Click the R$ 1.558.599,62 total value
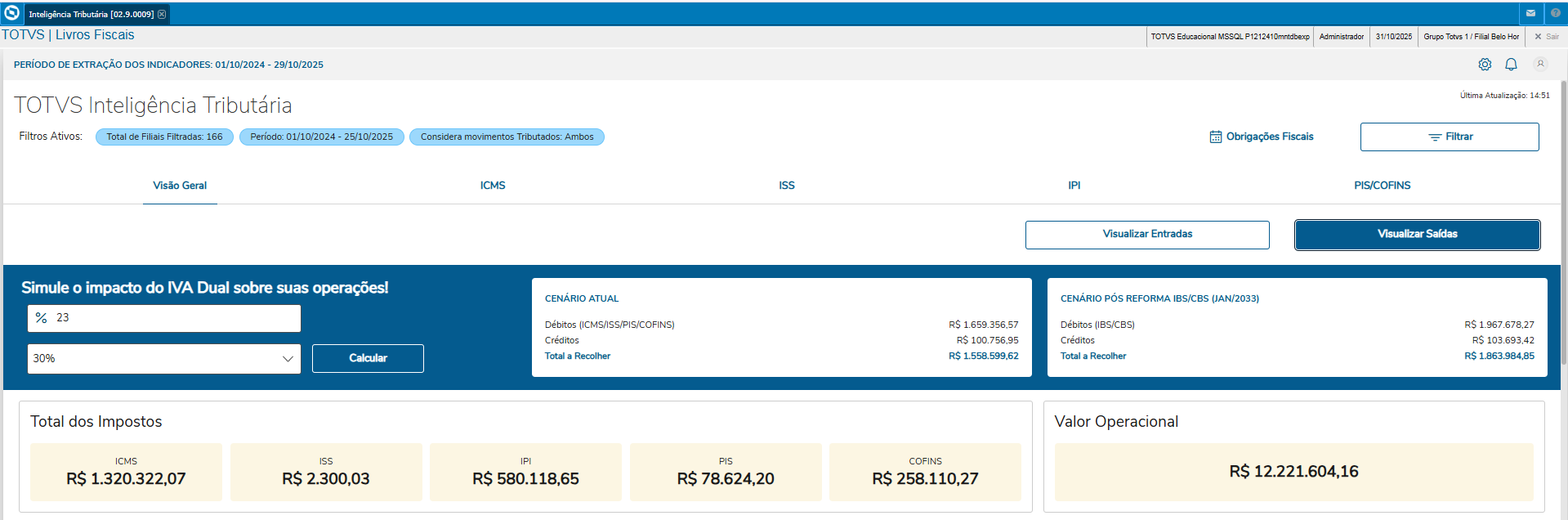The width and height of the screenshot is (1568, 520). (x=984, y=356)
